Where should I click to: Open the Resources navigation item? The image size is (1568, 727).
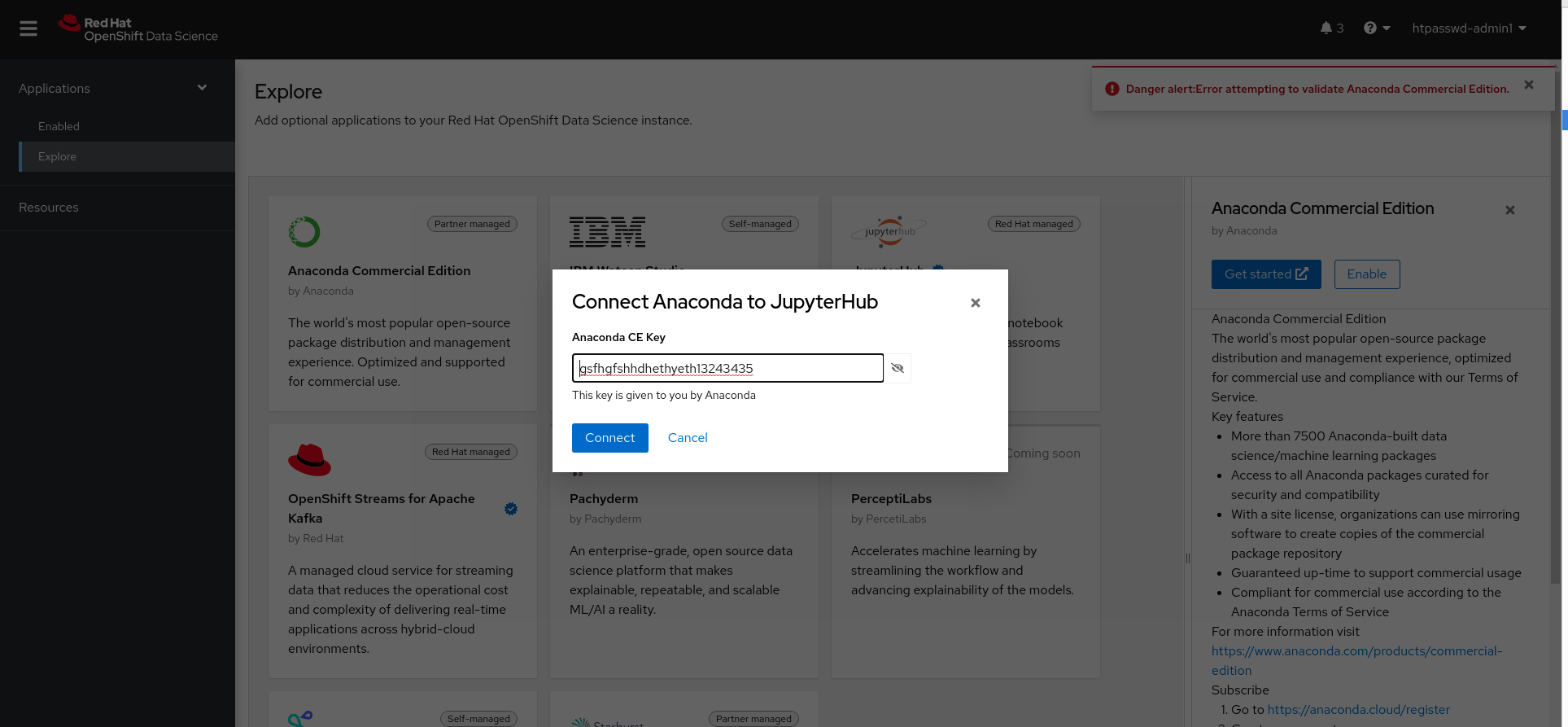[x=49, y=208]
